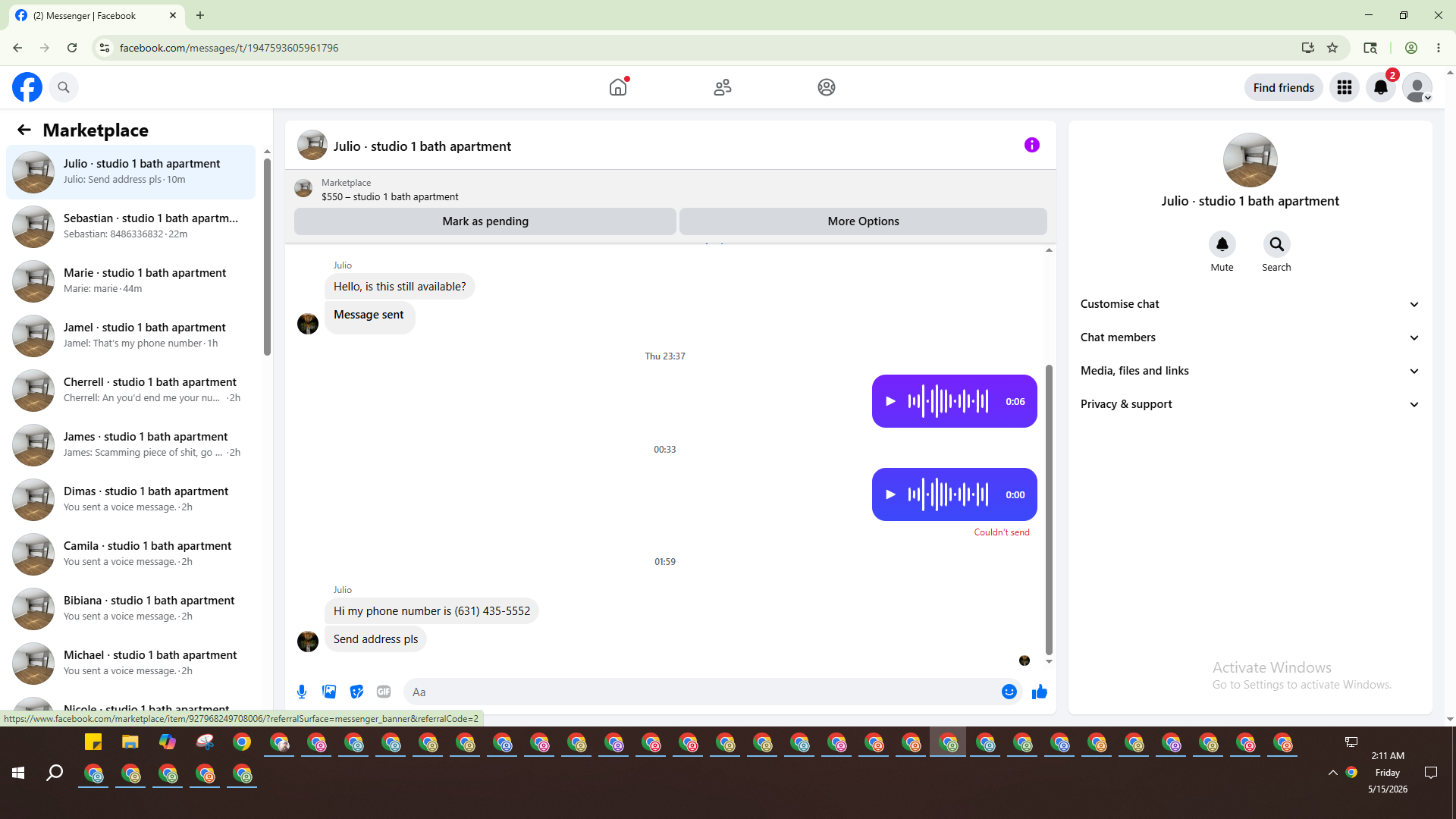Open the notifications bell
The image size is (1456, 819).
(x=1381, y=87)
